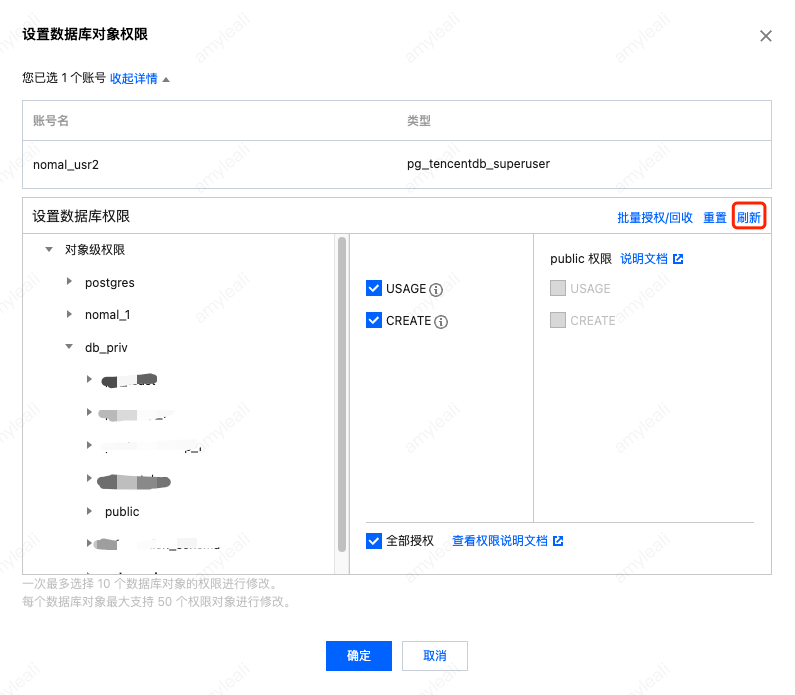
Task: Click the 类型 column header
Action: pyautogui.click(x=419, y=121)
